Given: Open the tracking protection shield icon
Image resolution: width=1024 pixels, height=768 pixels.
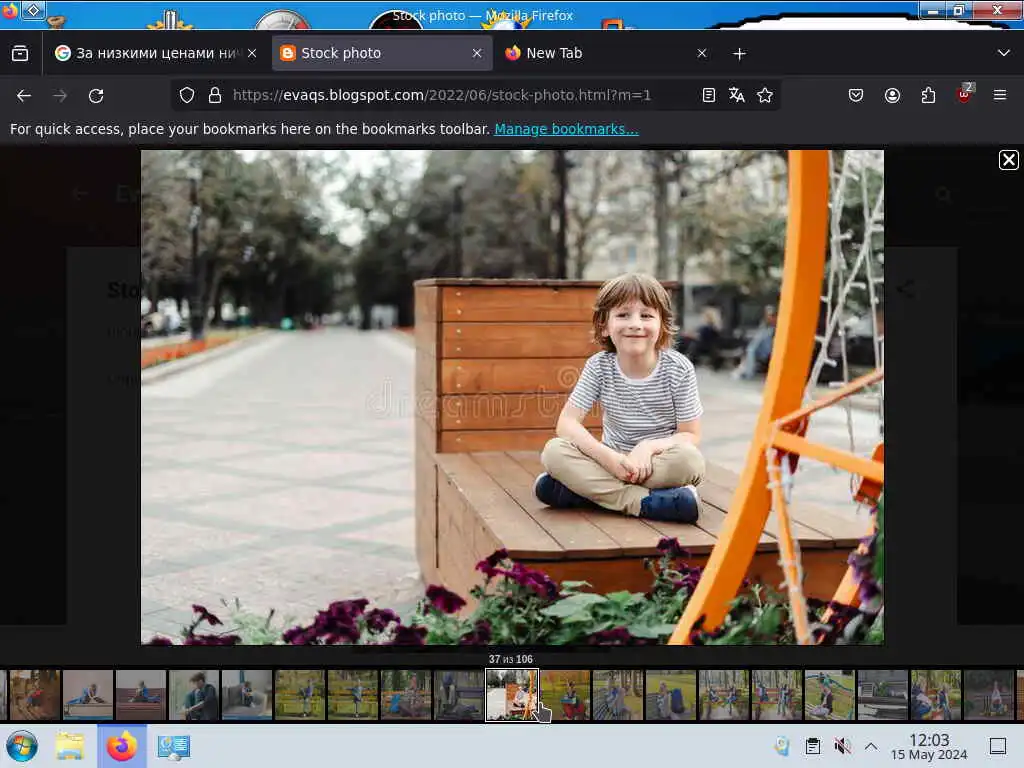Looking at the screenshot, I should 187,95.
